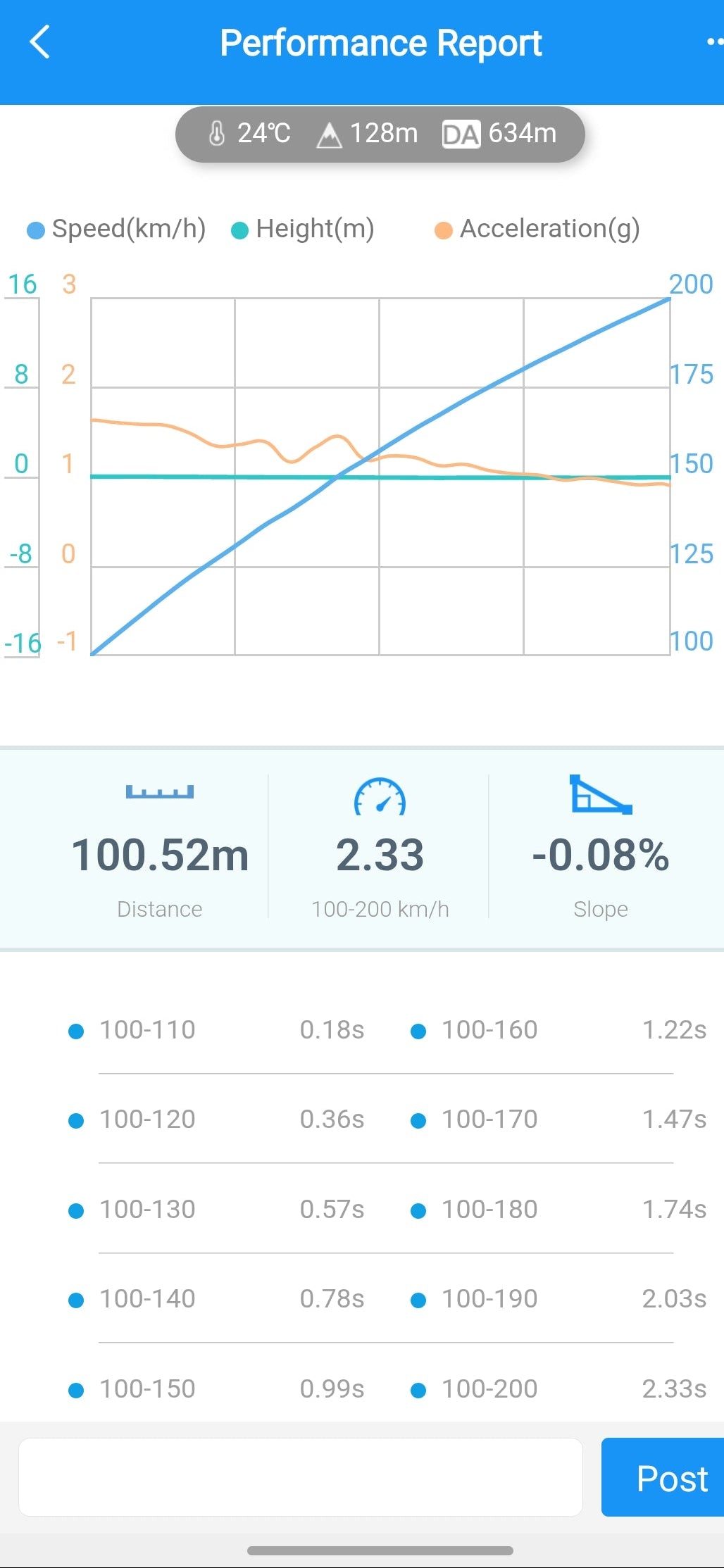
Task: Tap the Performance Report title
Action: coord(380,43)
